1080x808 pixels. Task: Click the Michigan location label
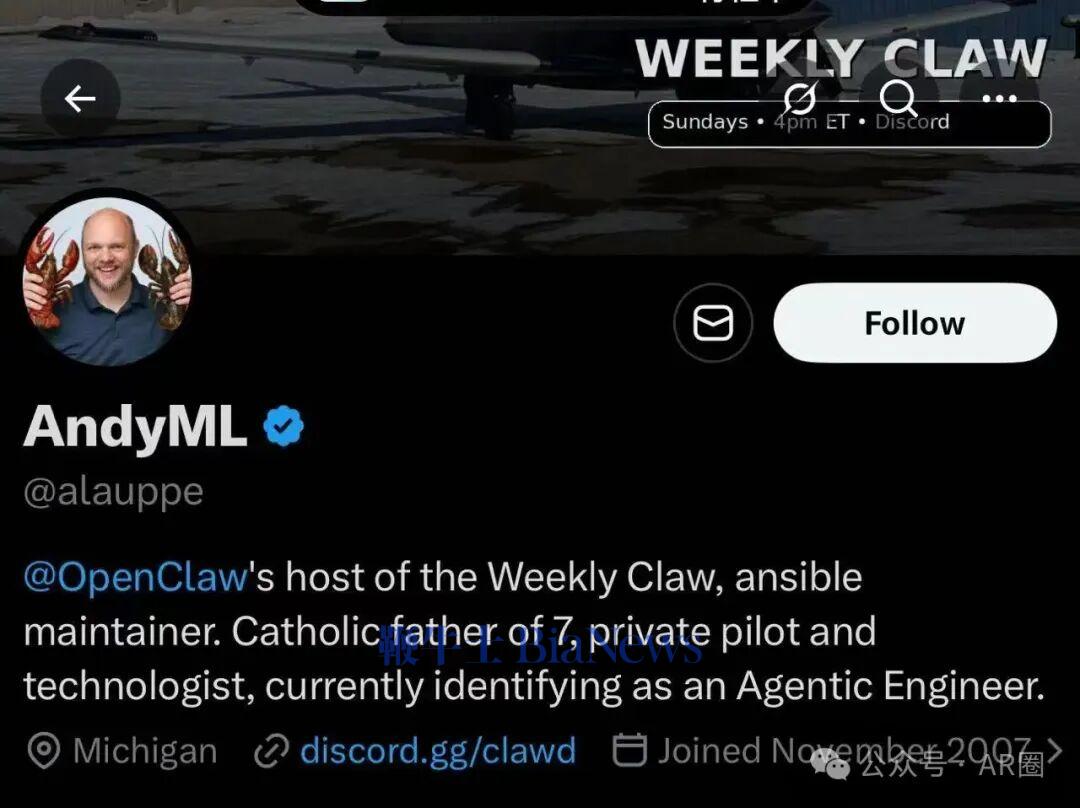(x=145, y=750)
